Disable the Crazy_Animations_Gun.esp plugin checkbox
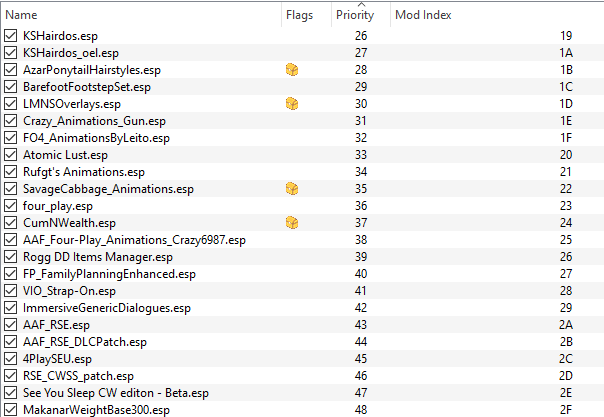 point(11,121)
